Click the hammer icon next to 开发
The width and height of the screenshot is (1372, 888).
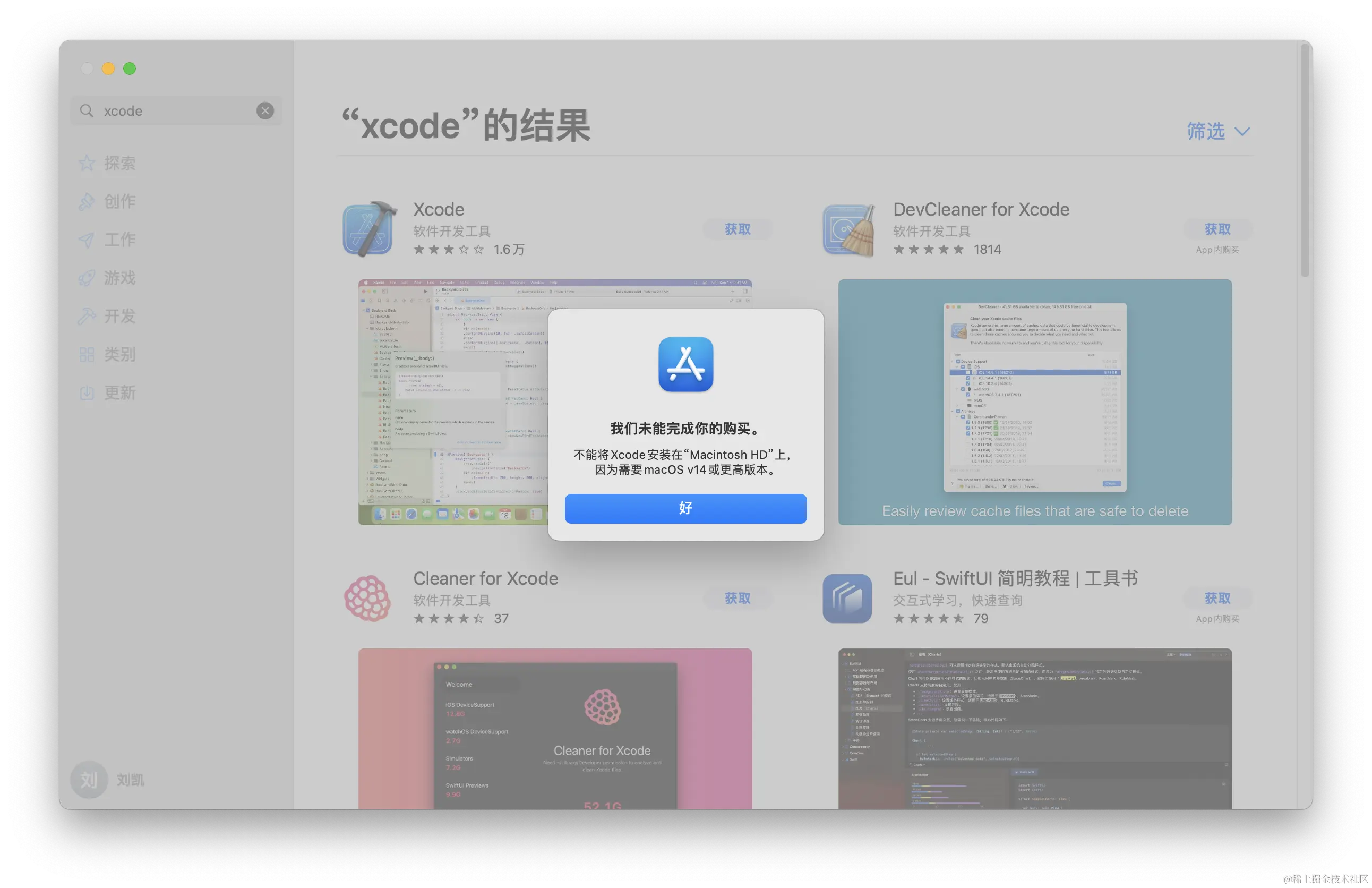(87, 316)
